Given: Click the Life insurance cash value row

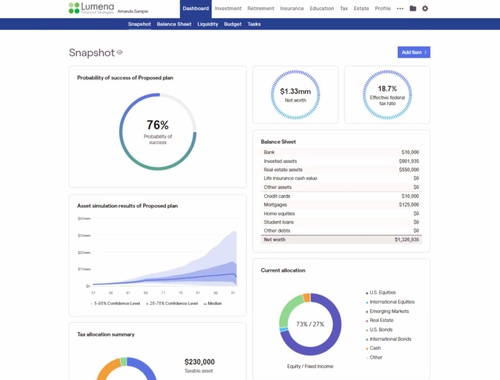Looking at the screenshot, I should point(341,178).
